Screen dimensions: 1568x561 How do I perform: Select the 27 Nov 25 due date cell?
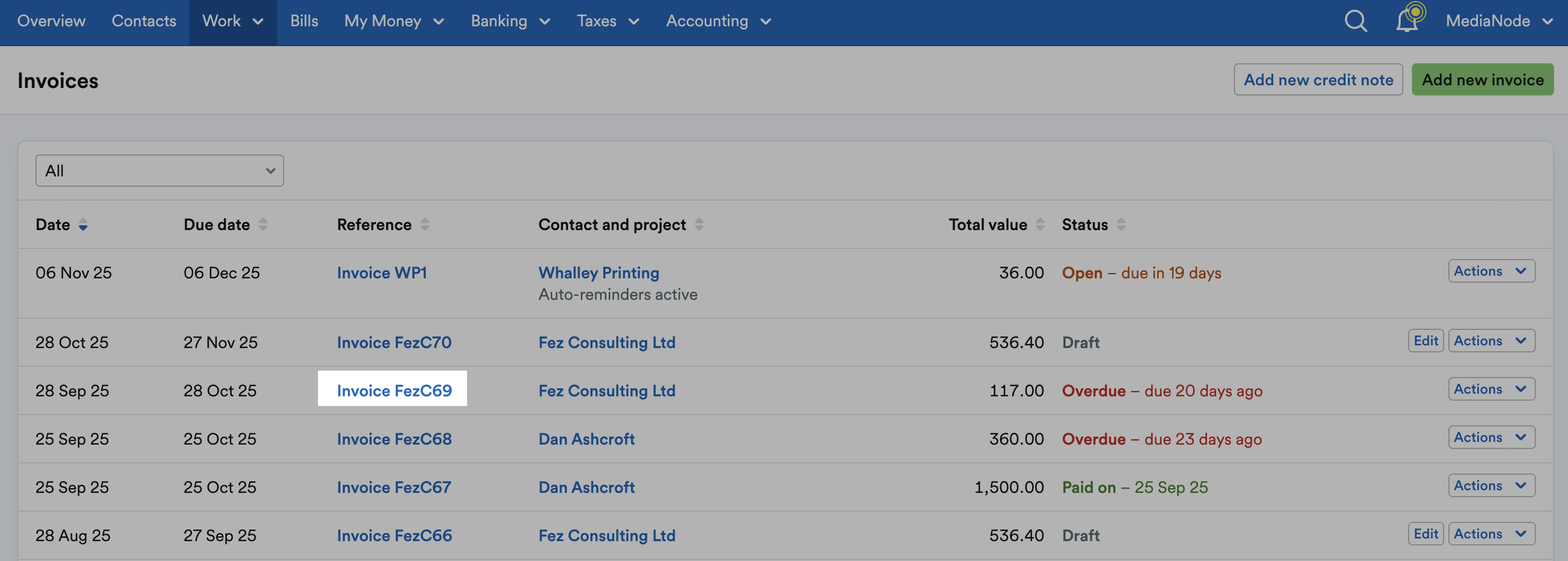point(220,343)
